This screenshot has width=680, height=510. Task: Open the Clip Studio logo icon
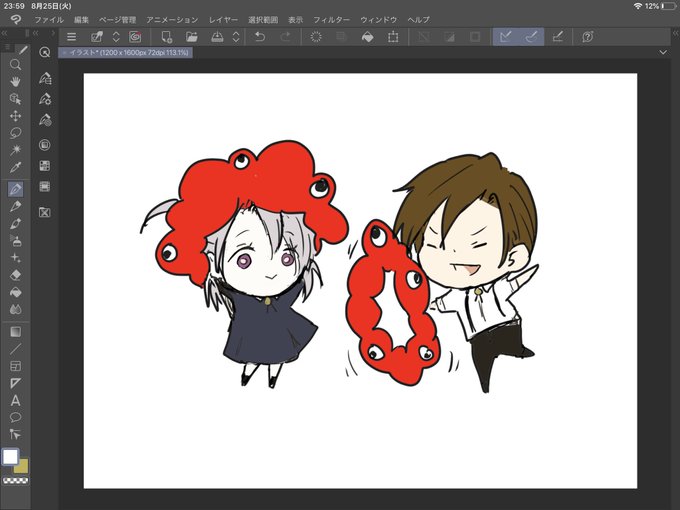[16, 20]
